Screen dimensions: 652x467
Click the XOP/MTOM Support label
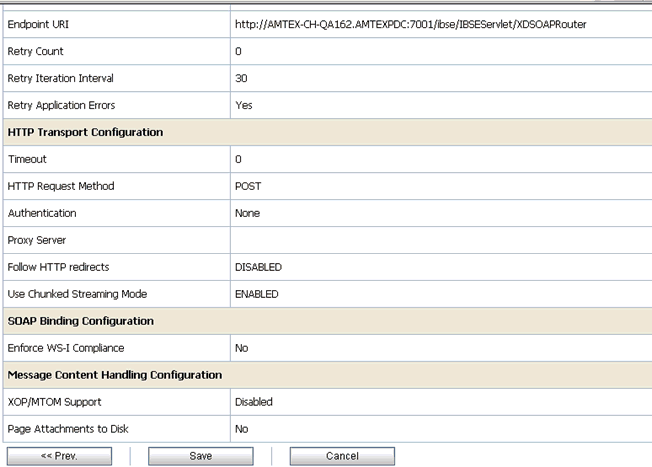point(54,402)
